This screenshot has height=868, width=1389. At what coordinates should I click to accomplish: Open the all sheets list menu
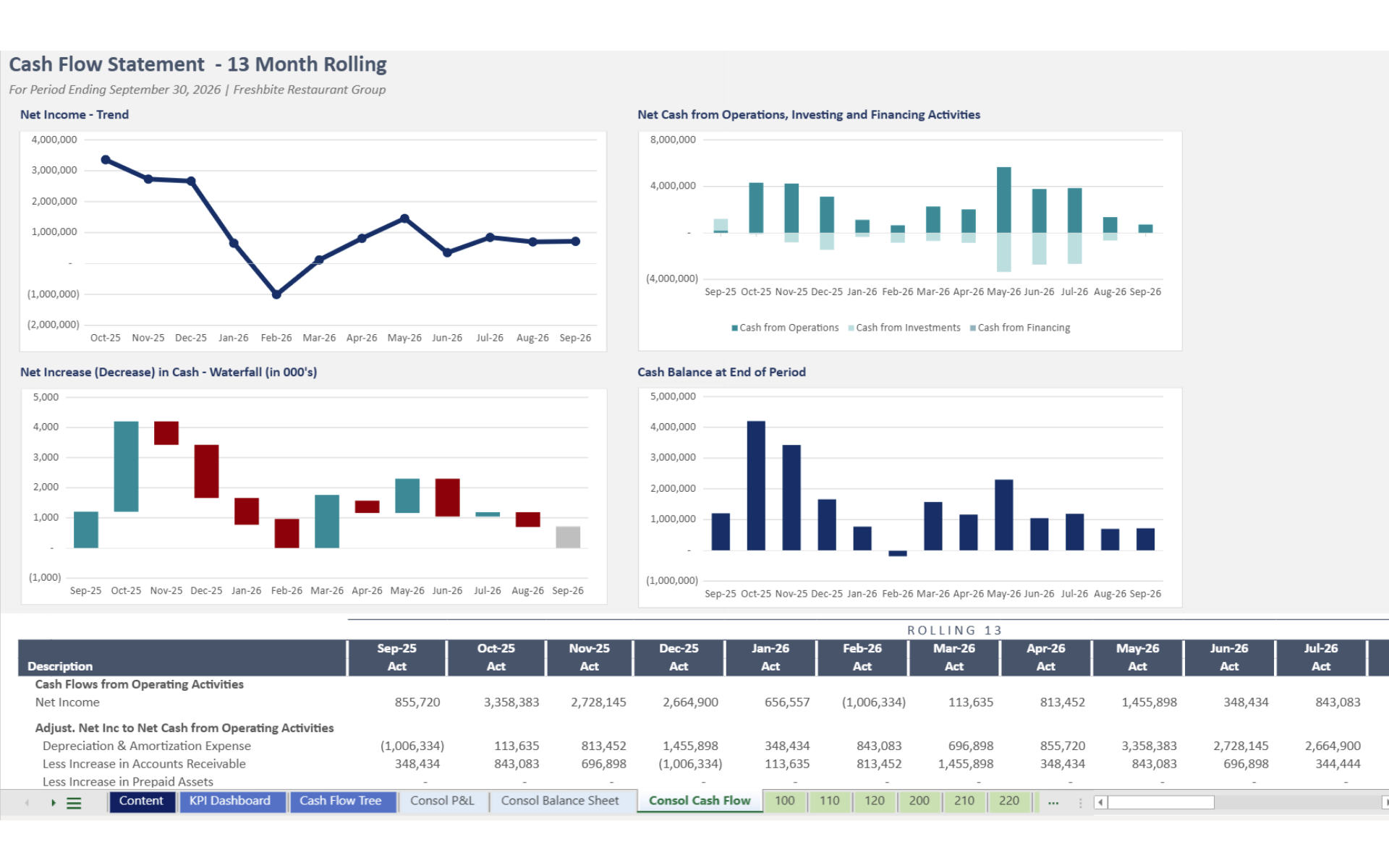click(74, 802)
